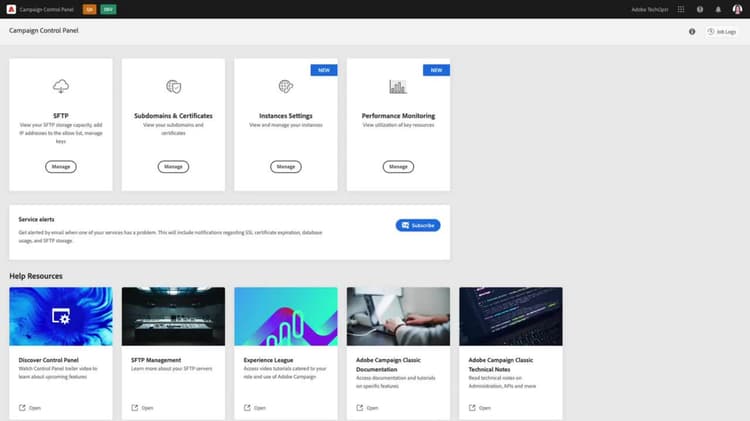Manage the SFTP card
Image resolution: width=750 pixels, height=421 pixels.
click(61, 166)
